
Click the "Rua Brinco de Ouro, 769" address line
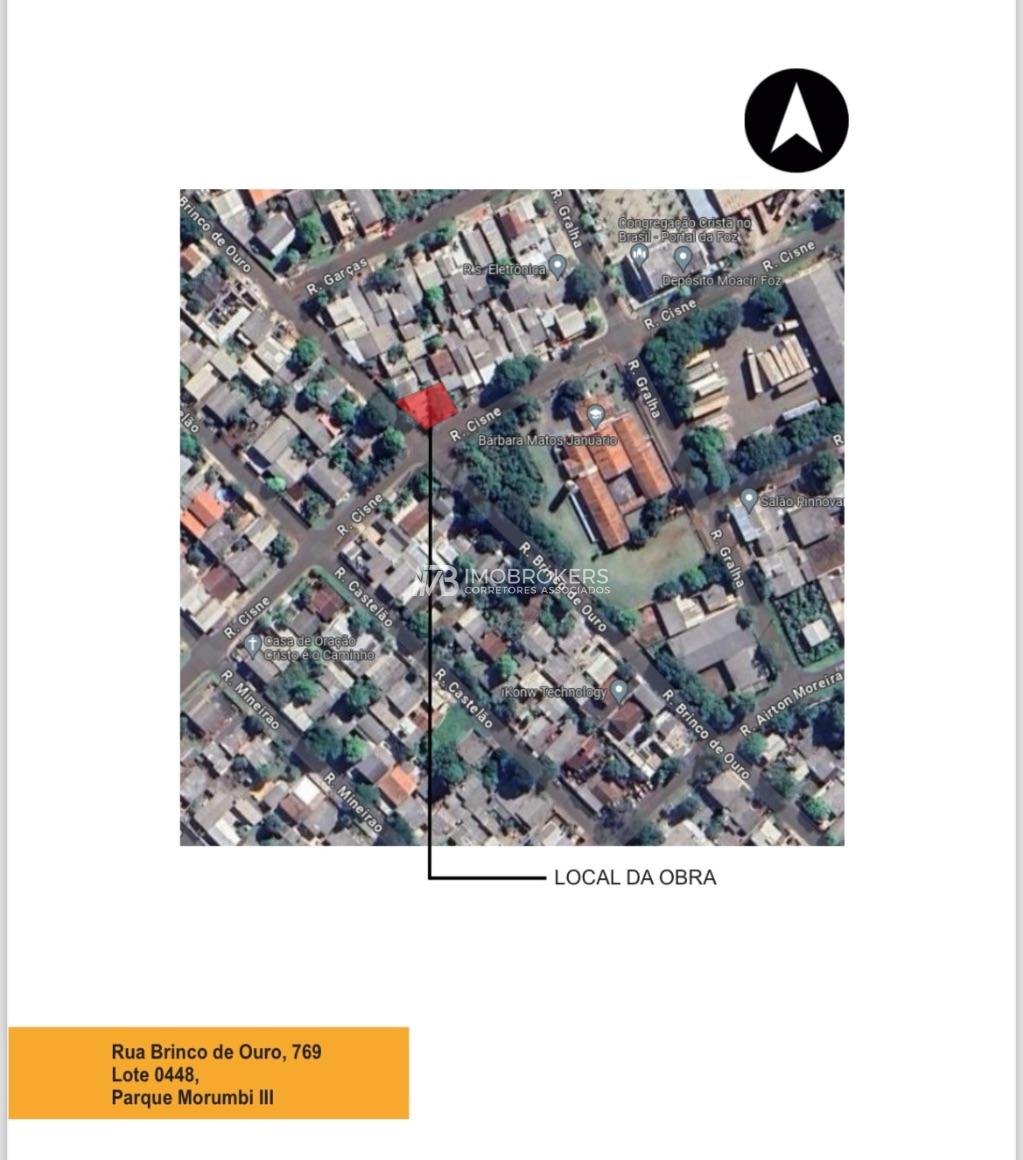coord(217,1052)
